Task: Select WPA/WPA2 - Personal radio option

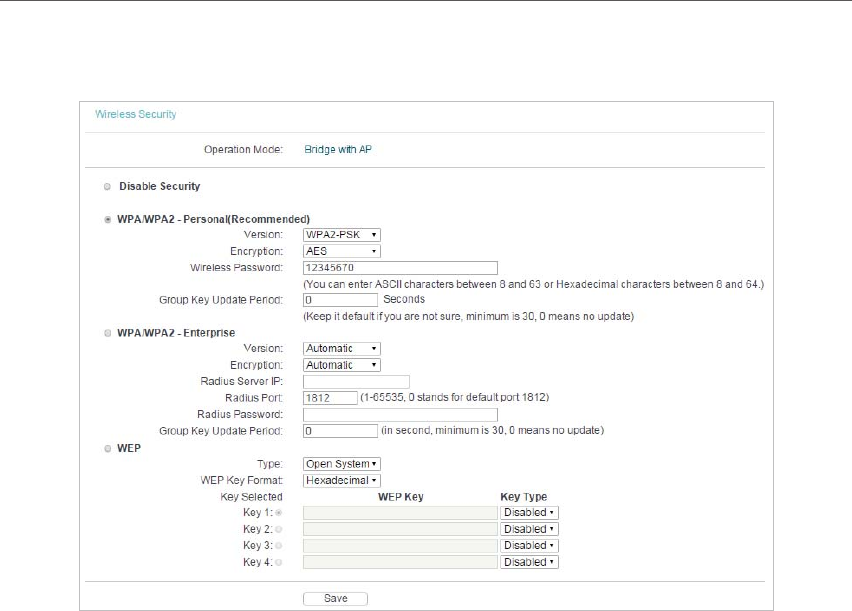Action: [x=108, y=220]
